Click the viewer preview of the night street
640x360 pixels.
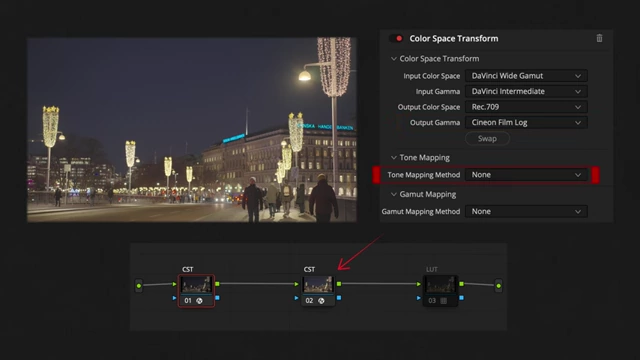[192, 130]
